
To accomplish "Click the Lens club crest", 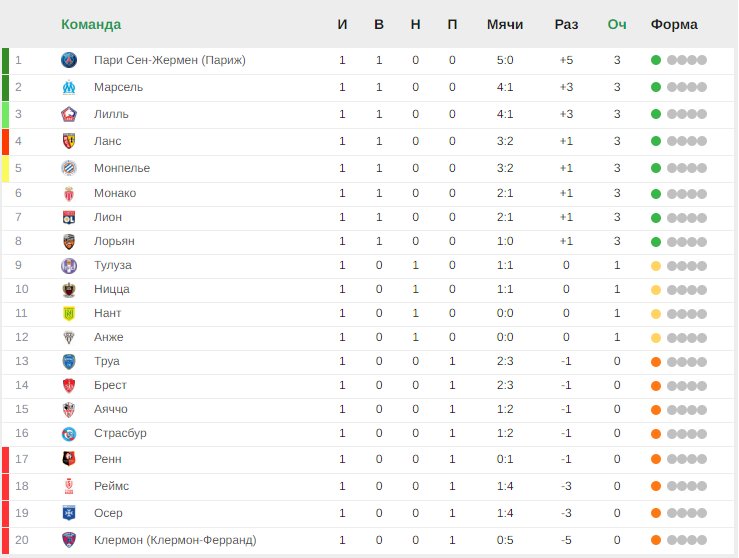I will coord(69,141).
